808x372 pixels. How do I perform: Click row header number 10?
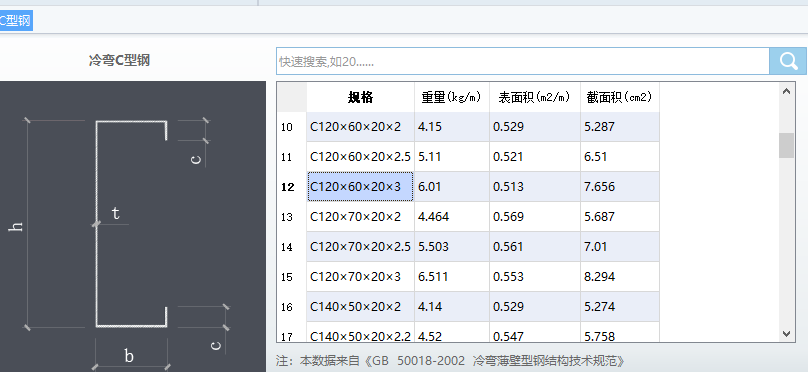[292, 127]
